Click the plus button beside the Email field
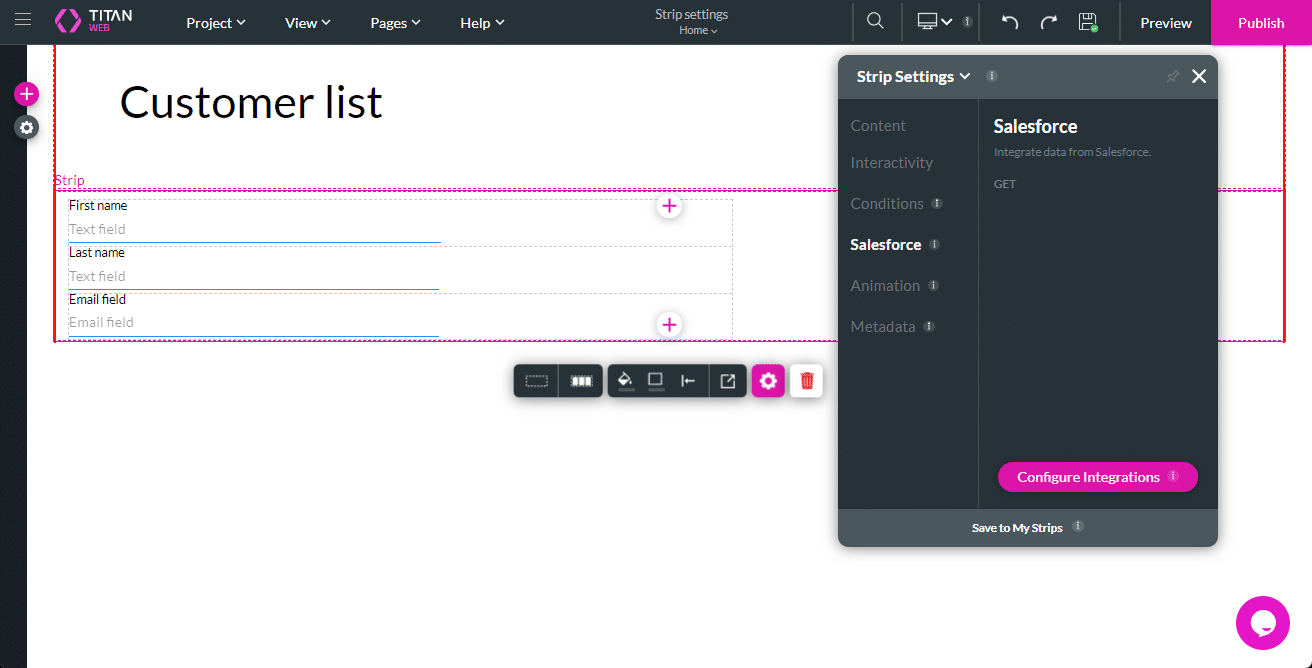The width and height of the screenshot is (1312, 668). 669,324
